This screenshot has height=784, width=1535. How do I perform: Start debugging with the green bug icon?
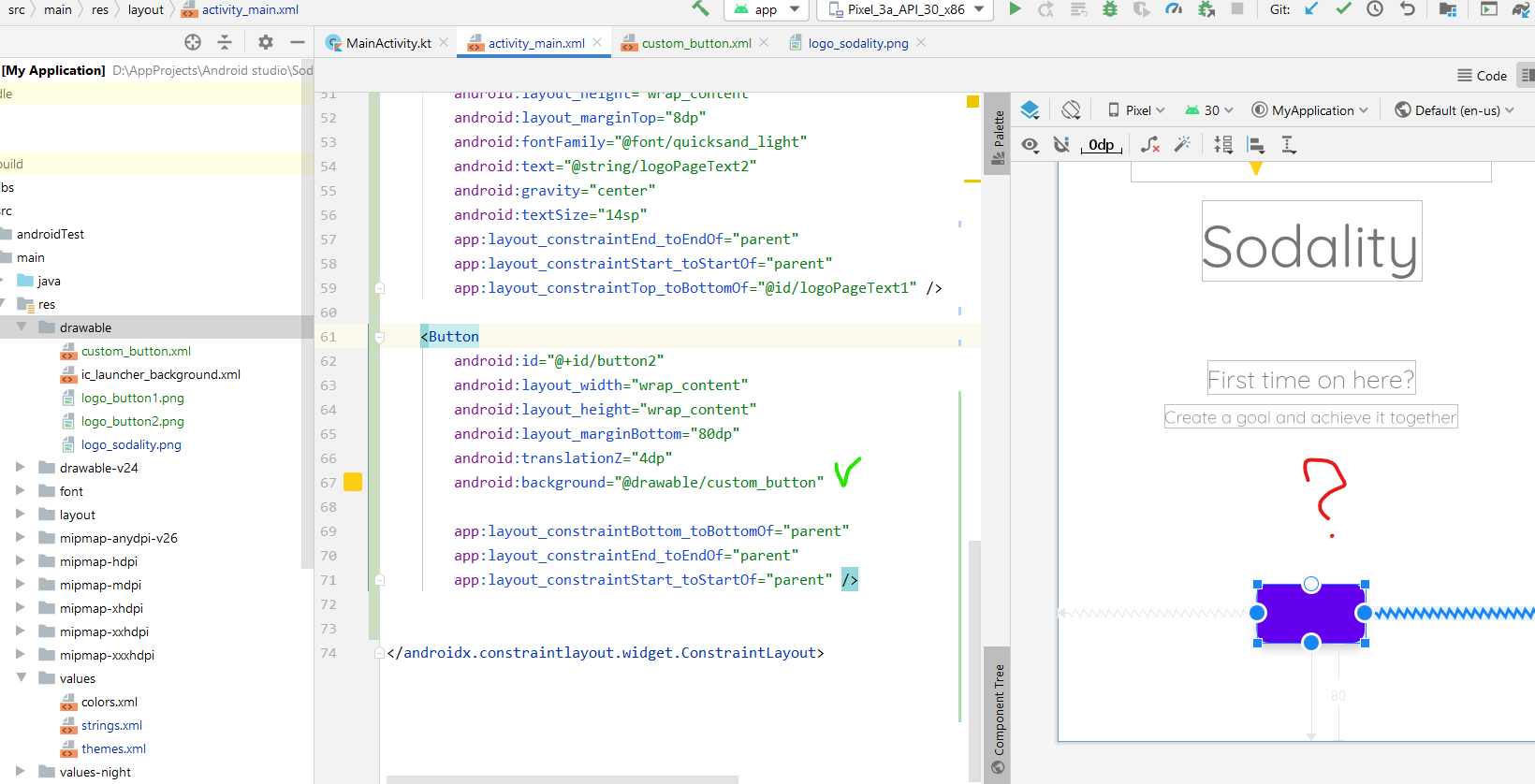1110,9
